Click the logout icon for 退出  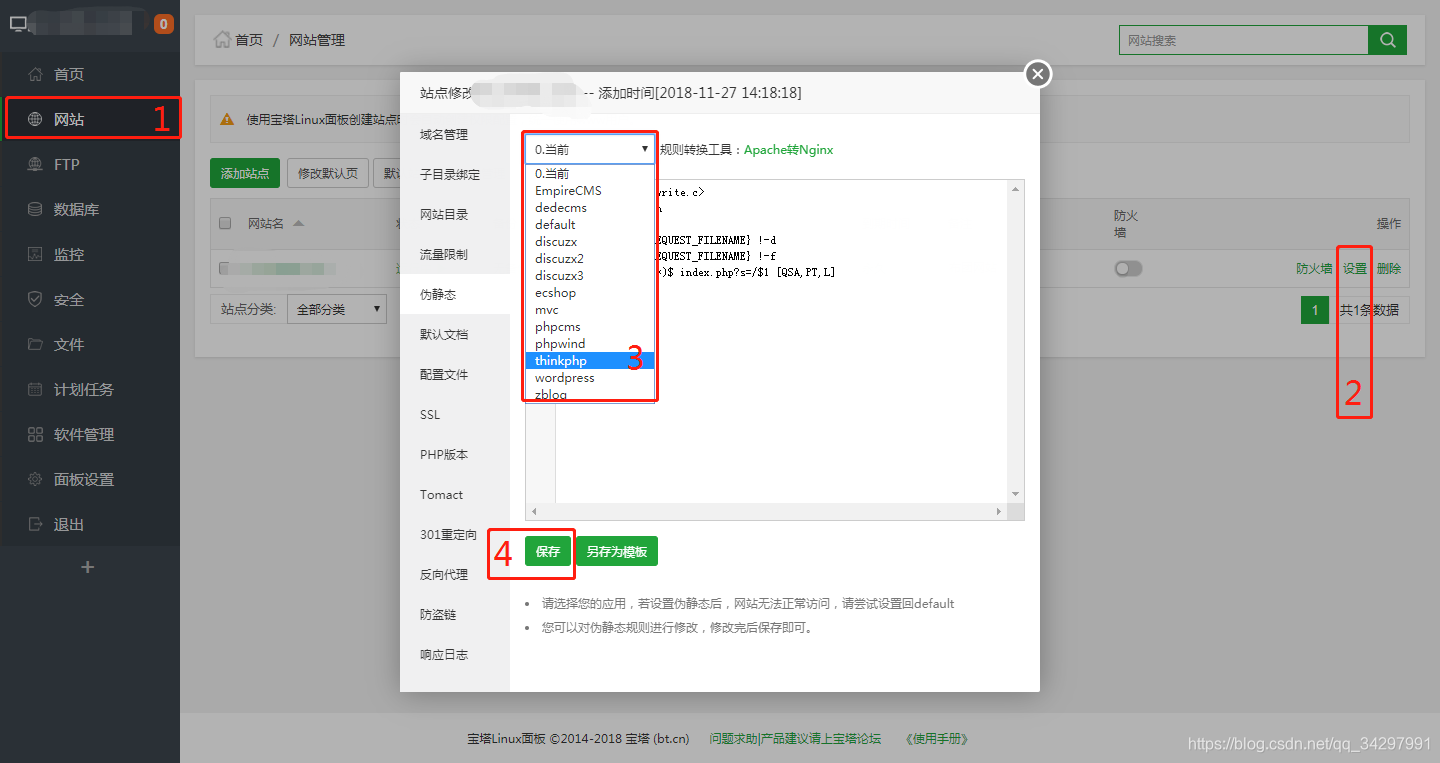[35, 524]
